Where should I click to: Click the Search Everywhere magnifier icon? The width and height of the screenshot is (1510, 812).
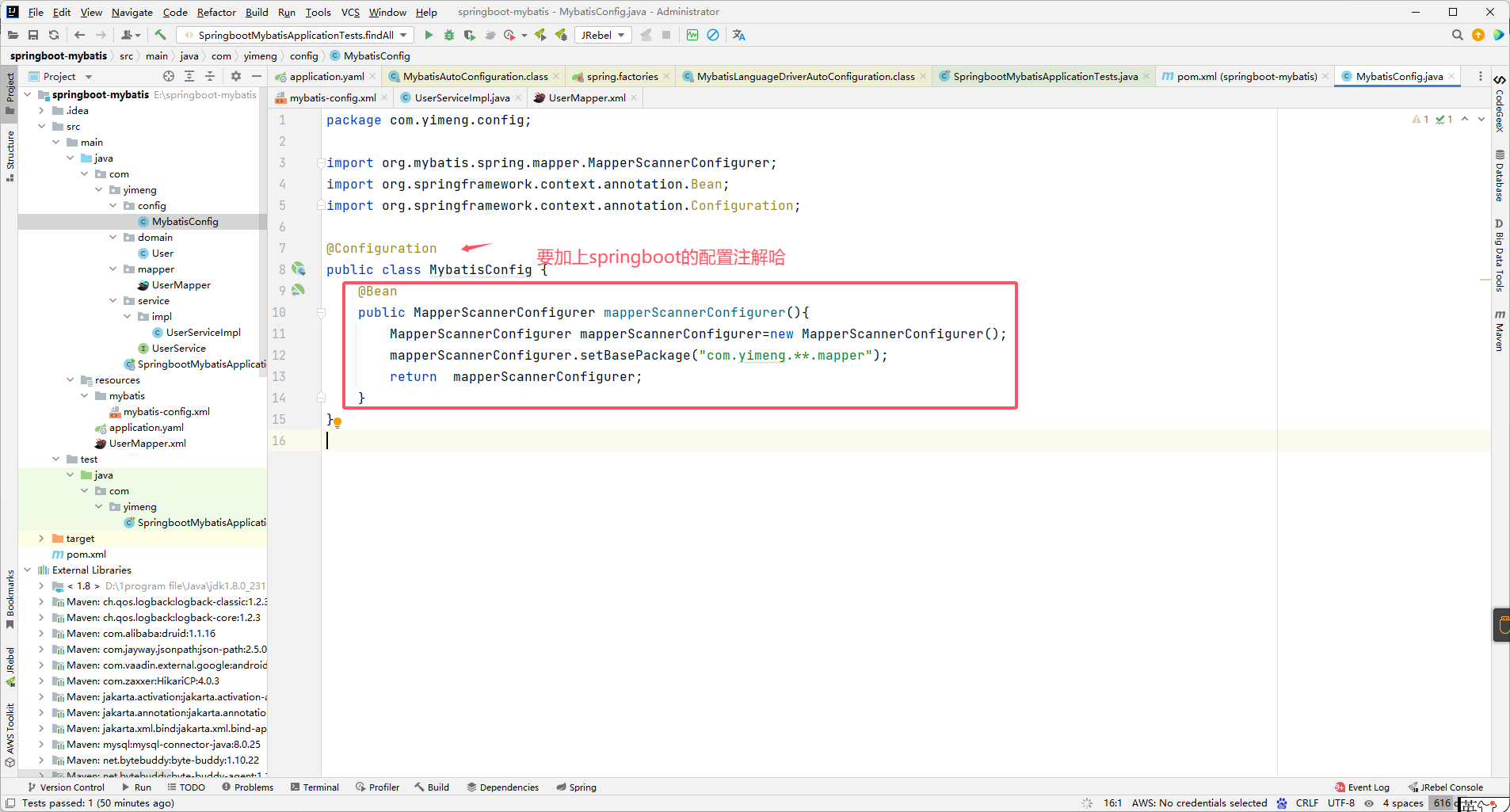[x=1457, y=35]
